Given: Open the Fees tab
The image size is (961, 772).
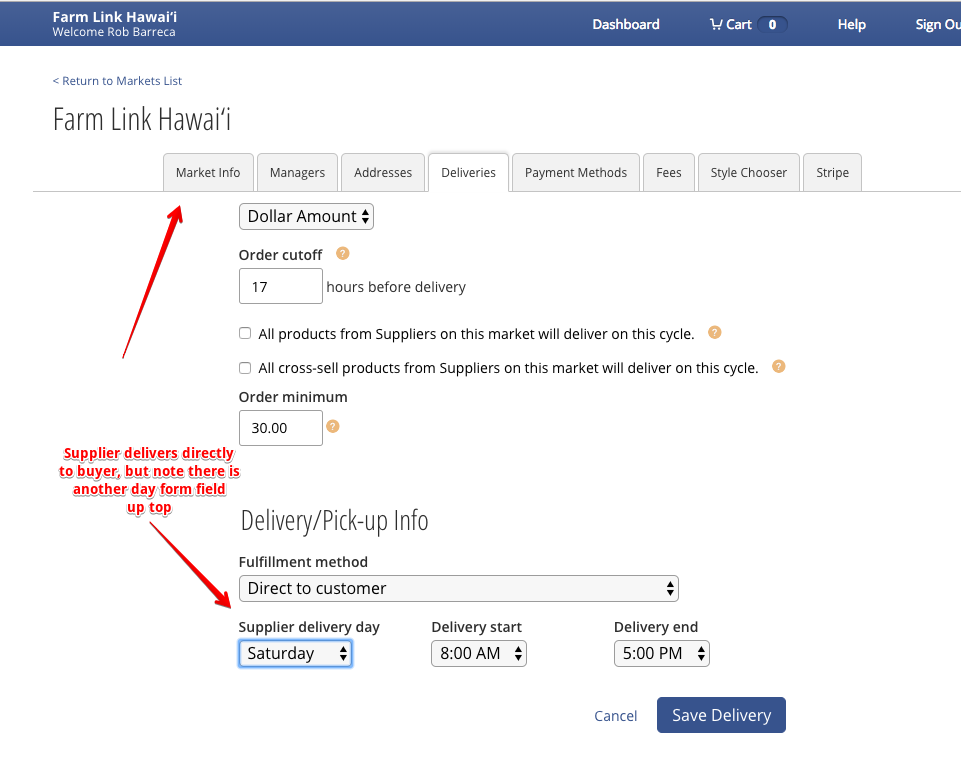Looking at the screenshot, I should 669,173.
